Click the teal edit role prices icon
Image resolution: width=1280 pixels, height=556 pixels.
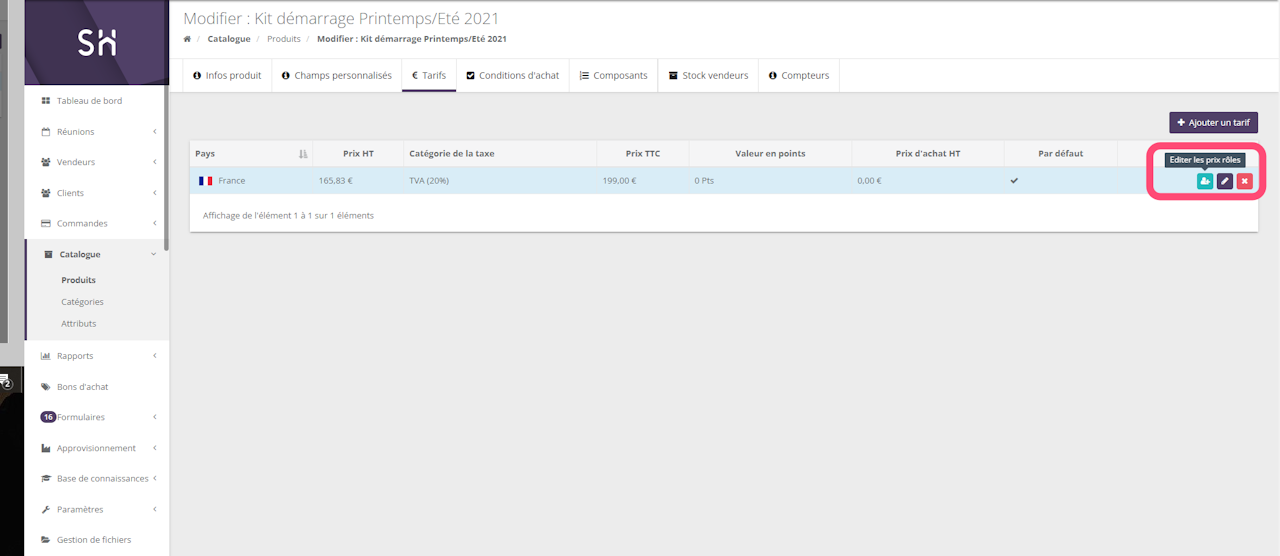pos(1205,181)
